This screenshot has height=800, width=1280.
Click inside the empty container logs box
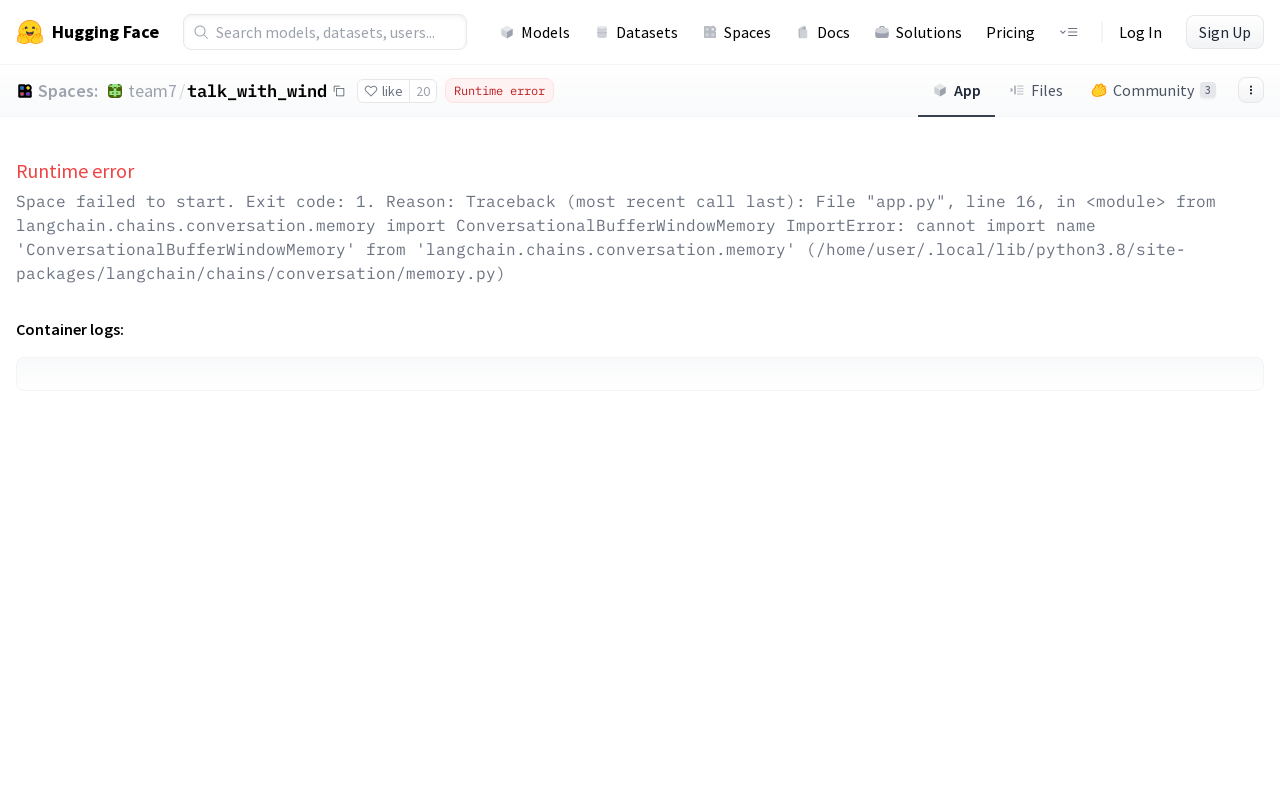point(640,374)
